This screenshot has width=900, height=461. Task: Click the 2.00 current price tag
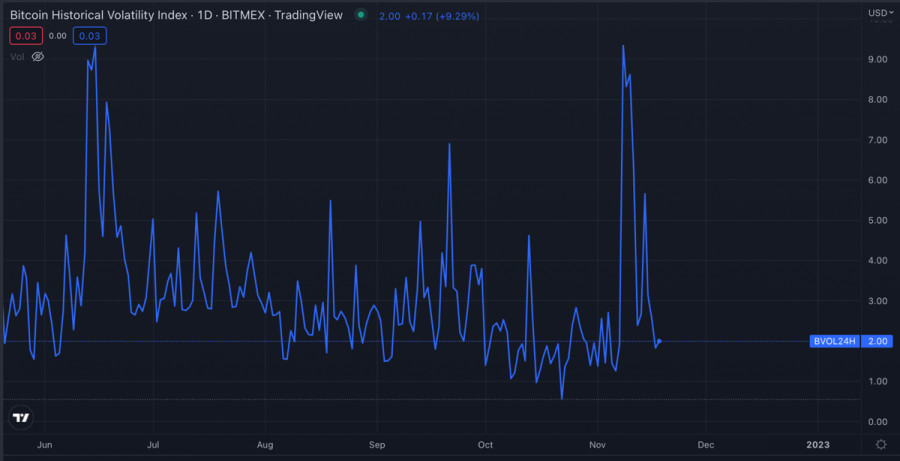[879, 341]
